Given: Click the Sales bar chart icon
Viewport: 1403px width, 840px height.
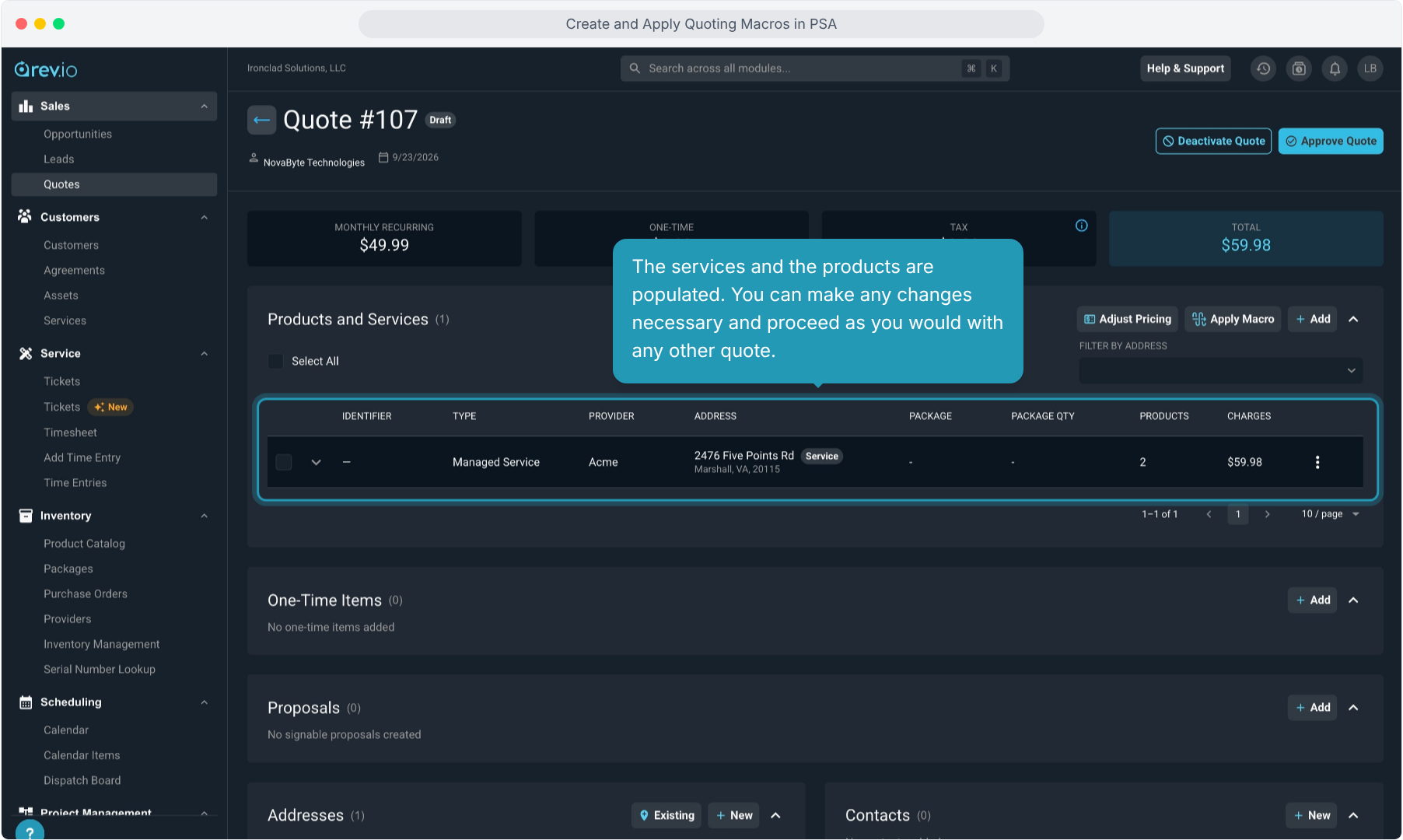Looking at the screenshot, I should (x=26, y=106).
